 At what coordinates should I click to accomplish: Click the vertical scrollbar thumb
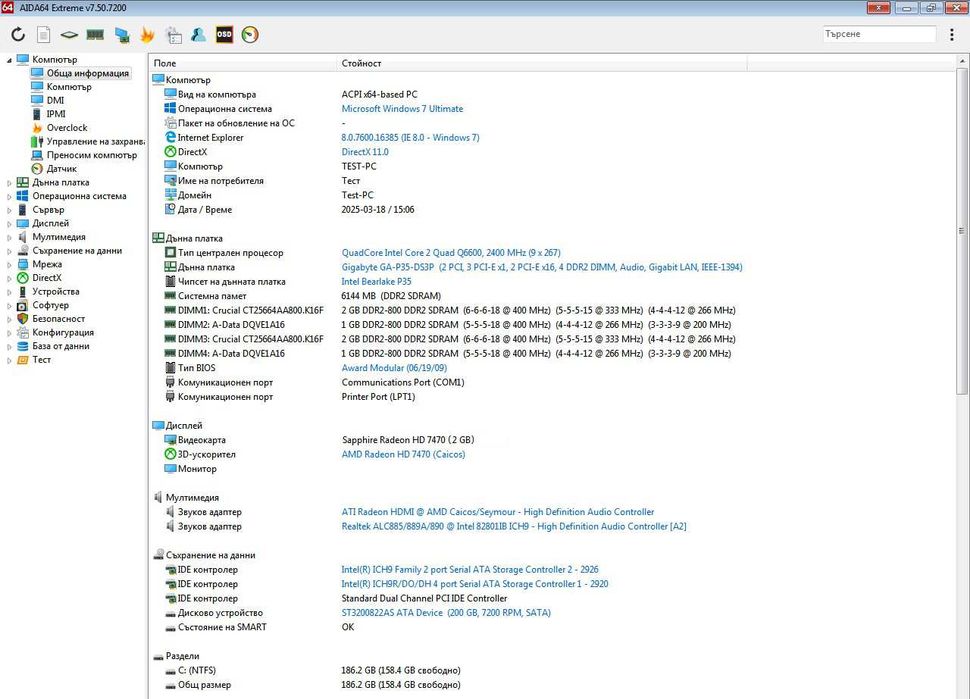(962, 231)
